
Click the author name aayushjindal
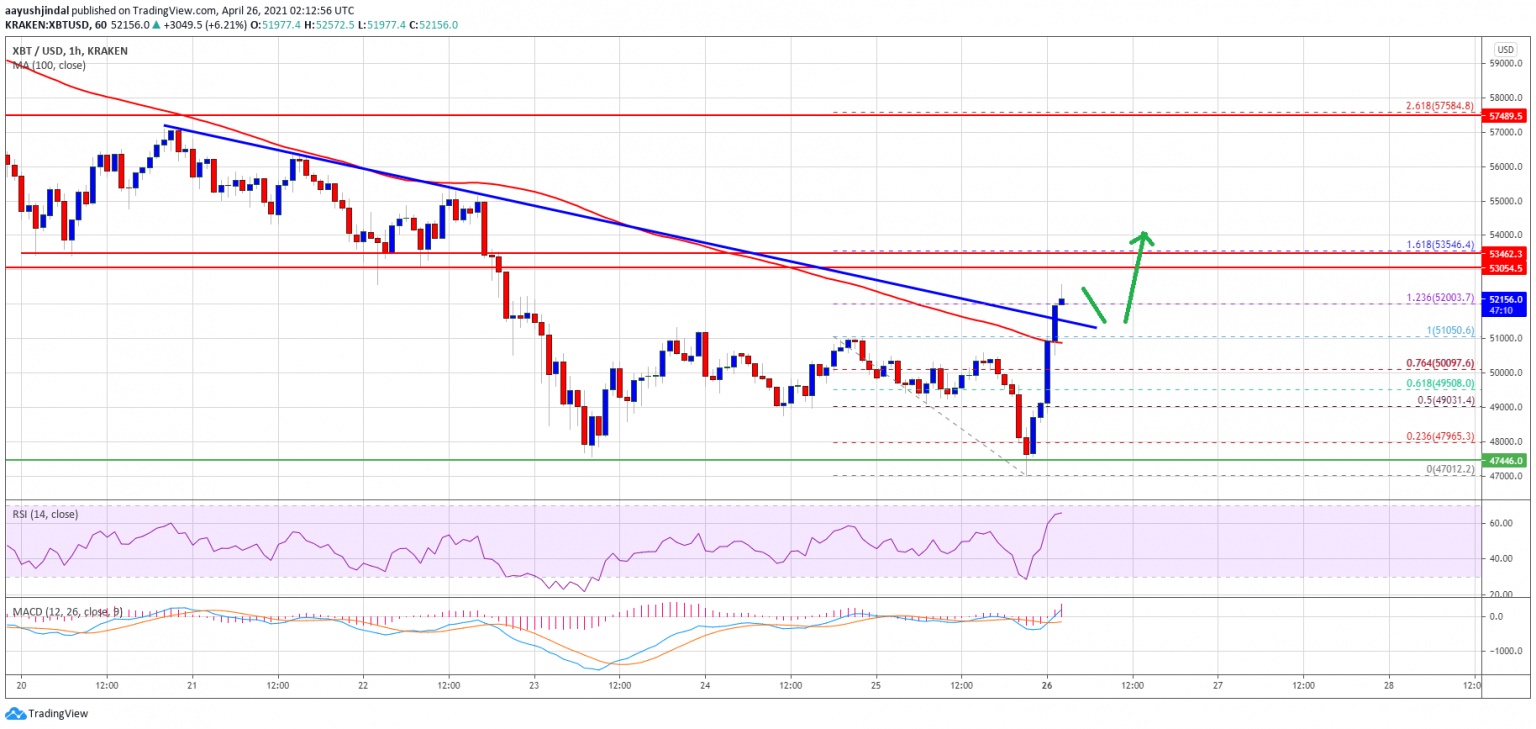(35, 11)
